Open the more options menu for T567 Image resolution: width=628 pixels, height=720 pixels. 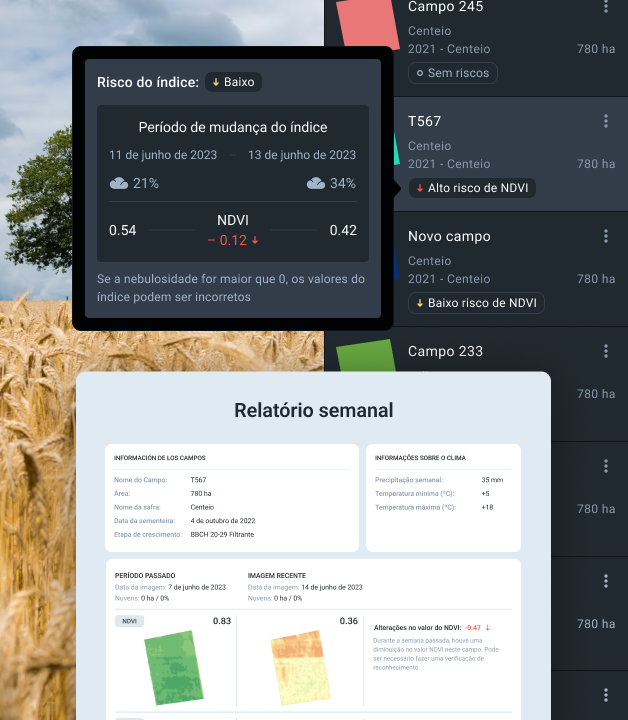(605, 122)
